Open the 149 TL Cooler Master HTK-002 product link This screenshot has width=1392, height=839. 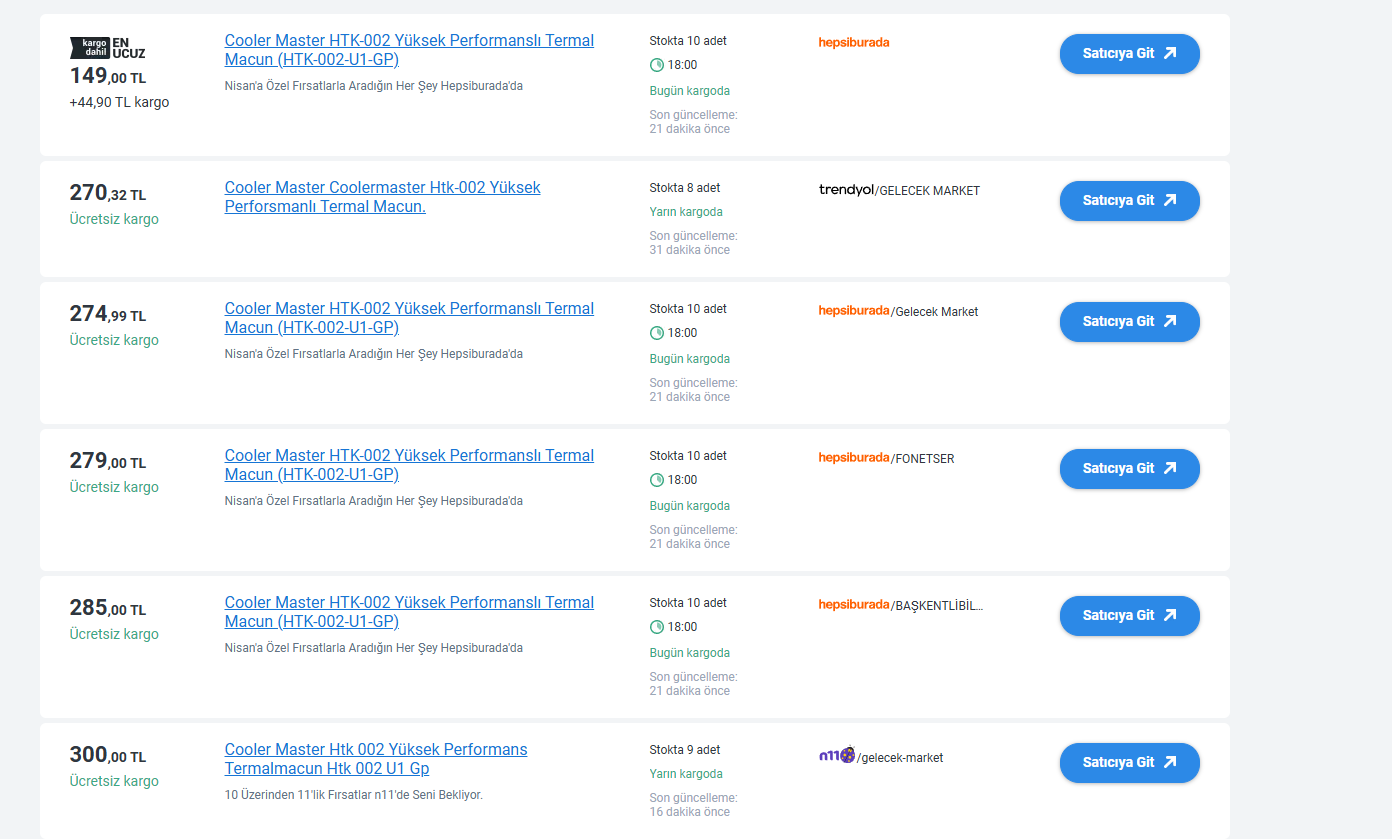409,50
